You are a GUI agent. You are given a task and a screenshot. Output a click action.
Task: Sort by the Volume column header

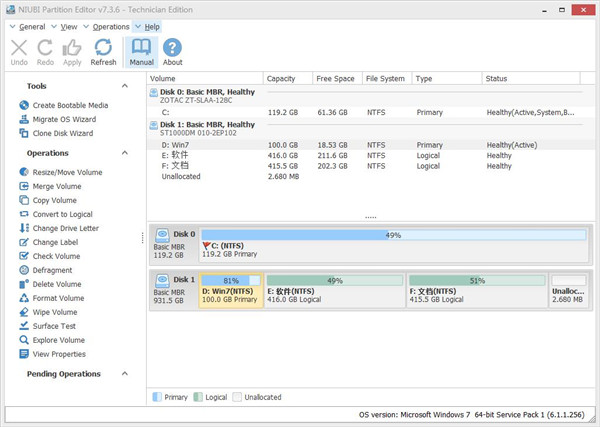[205, 78]
